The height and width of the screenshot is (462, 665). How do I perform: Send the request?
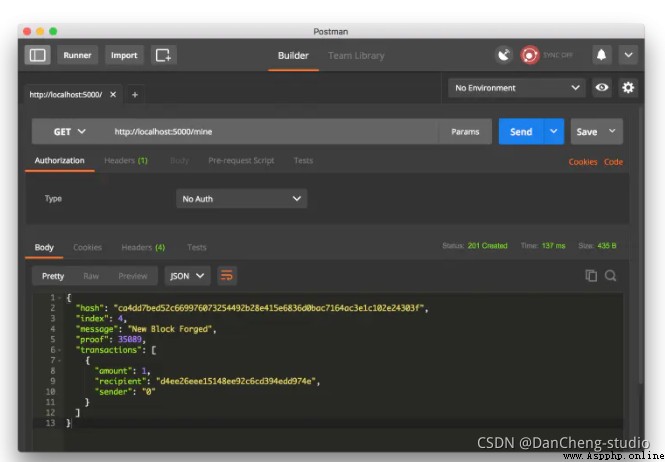tap(521, 132)
